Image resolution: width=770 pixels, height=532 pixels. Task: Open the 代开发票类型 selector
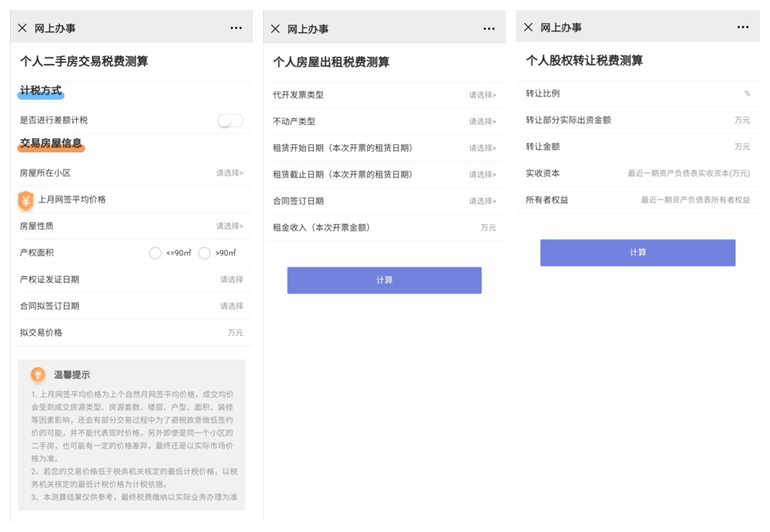482,95
